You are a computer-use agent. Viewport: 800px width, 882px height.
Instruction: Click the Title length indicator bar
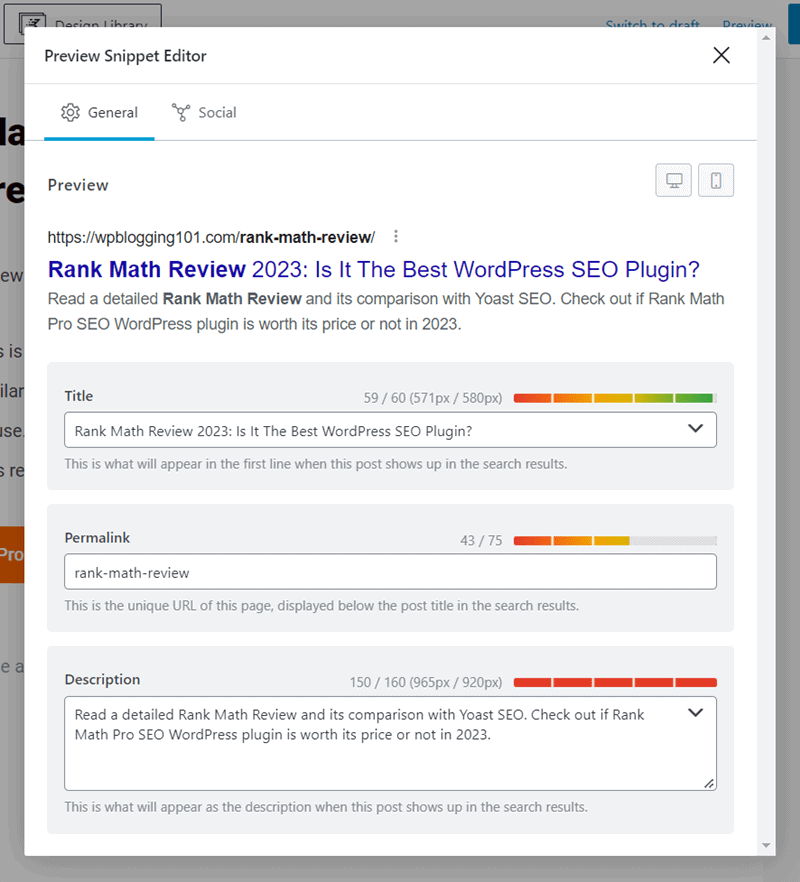[x=615, y=398]
